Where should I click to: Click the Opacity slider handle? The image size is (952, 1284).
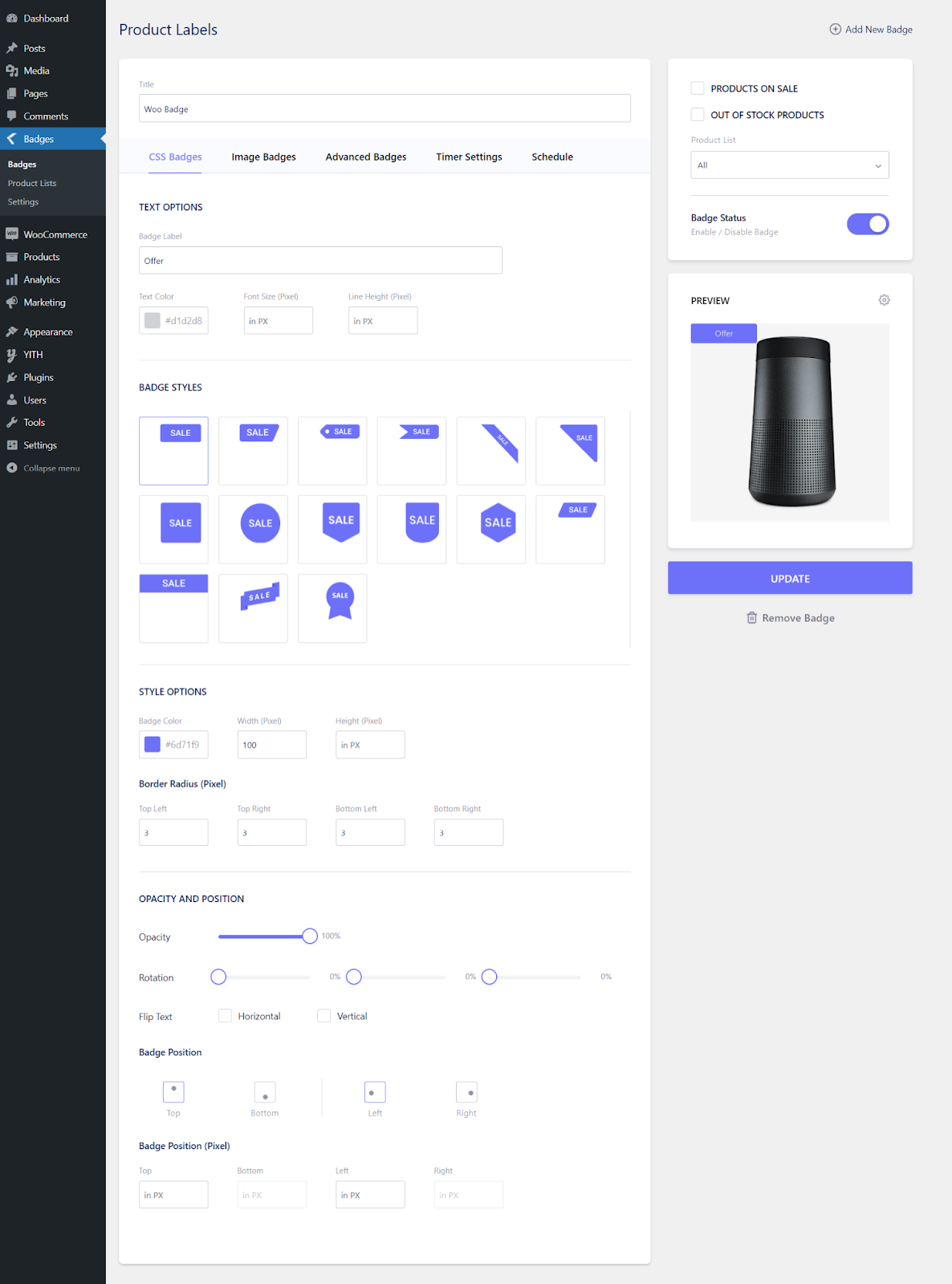[310, 936]
